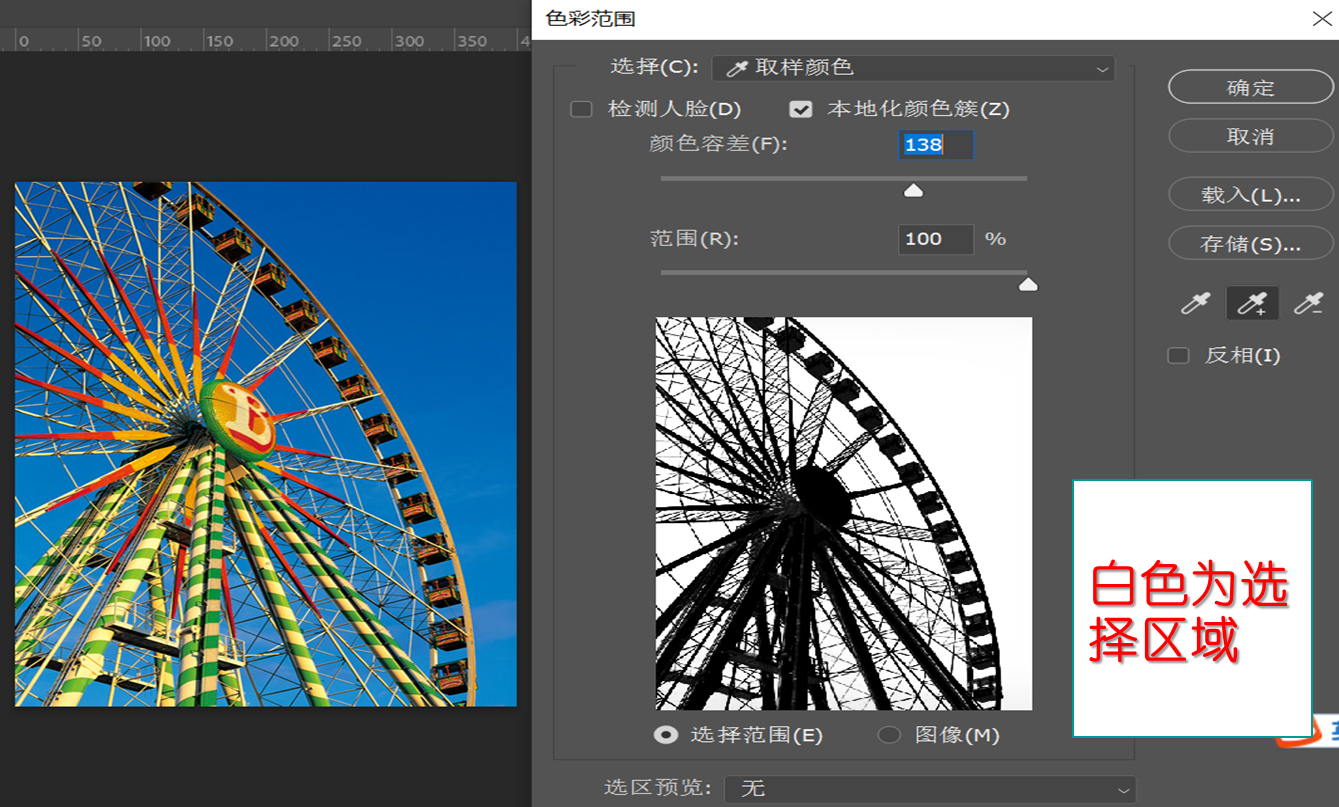Sample a color on the ferris wheel canvas image
Viewport: 1339px width, 807px height.
pyautogui.click(x=266, y=444)
